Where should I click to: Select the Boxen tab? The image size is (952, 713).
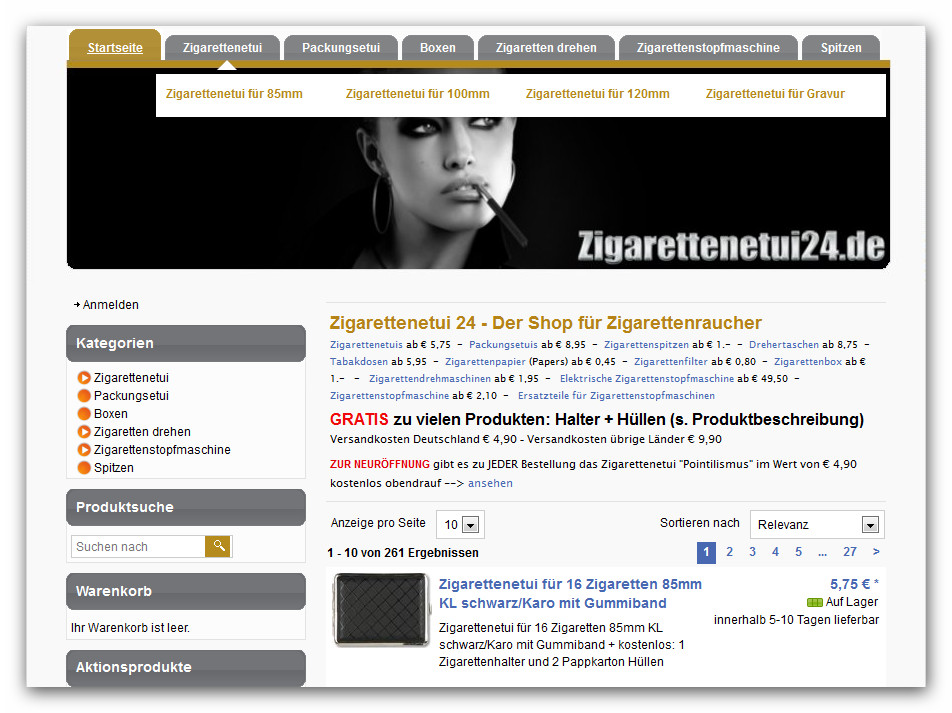point(437,47)
